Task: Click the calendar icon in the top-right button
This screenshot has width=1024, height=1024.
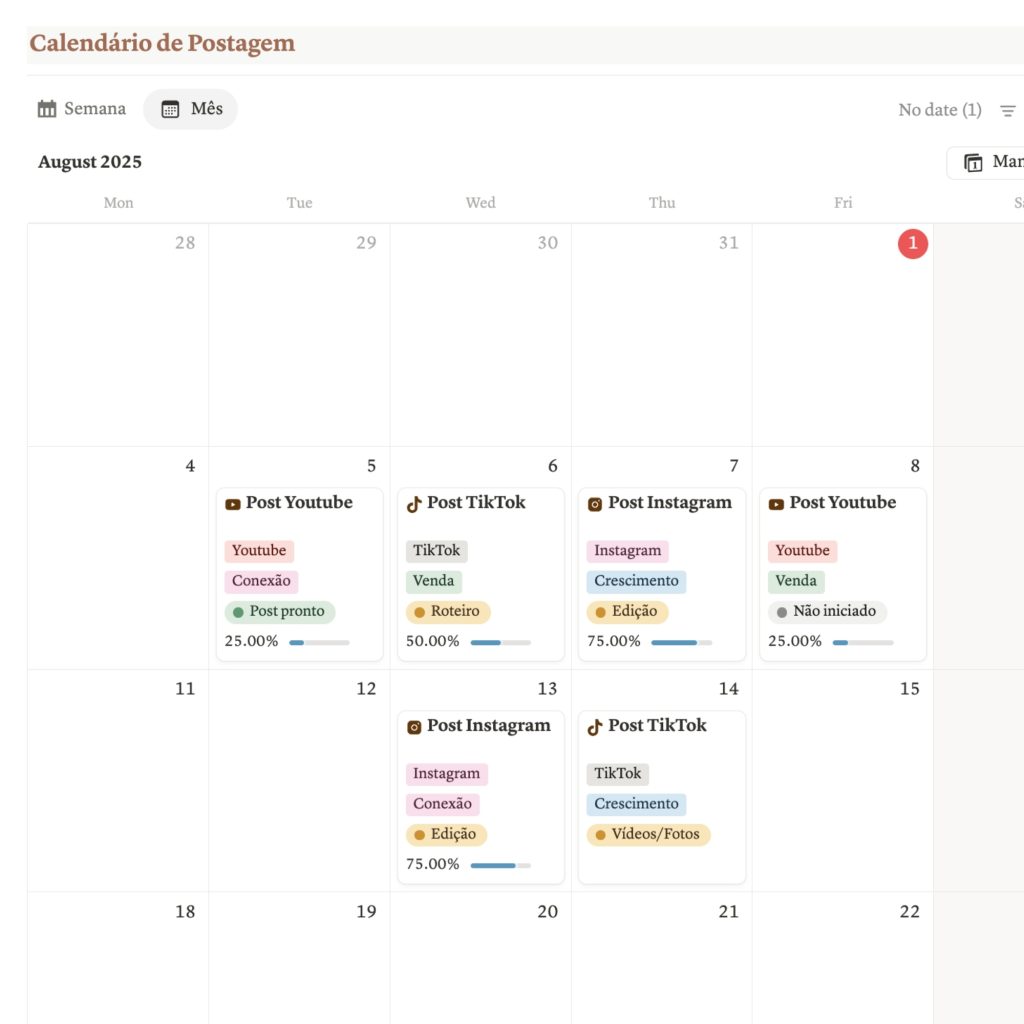Action: click(975, 161)
